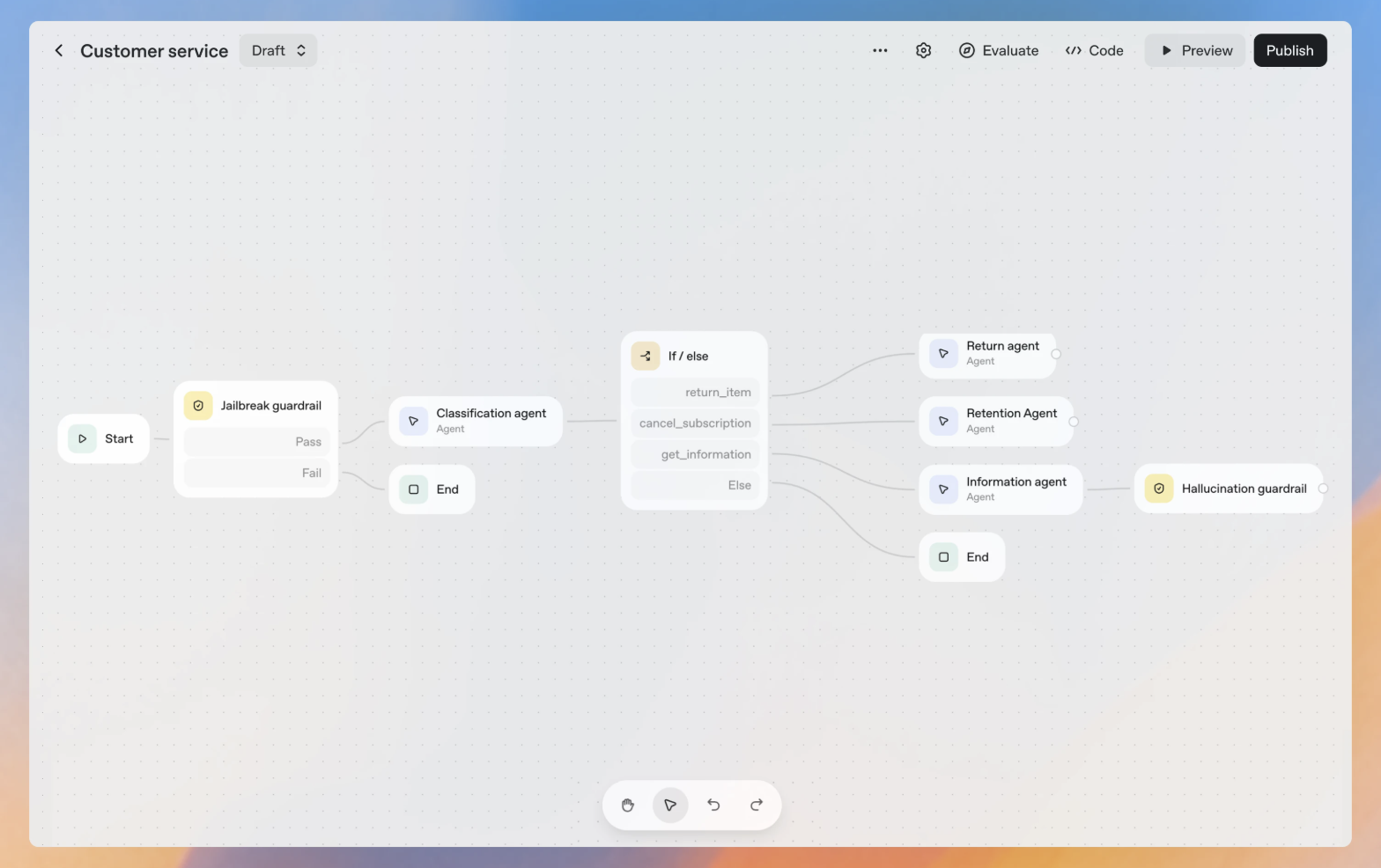Select the hand pan tool
The height and width of the screenshot is (868, 1381).
pyautogui.click(x=627, y=805)
